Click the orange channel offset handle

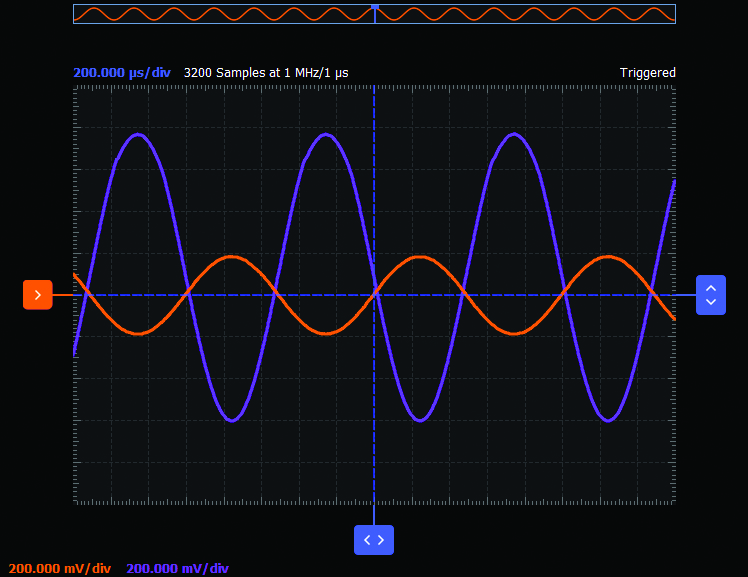38,295
